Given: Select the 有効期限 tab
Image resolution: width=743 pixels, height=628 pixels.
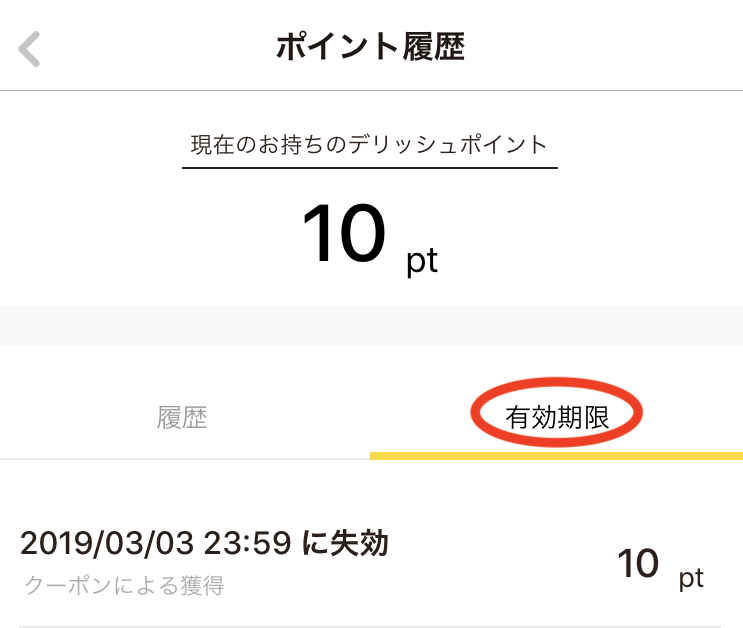Looking at the screenshot, I should pos(557,417).
